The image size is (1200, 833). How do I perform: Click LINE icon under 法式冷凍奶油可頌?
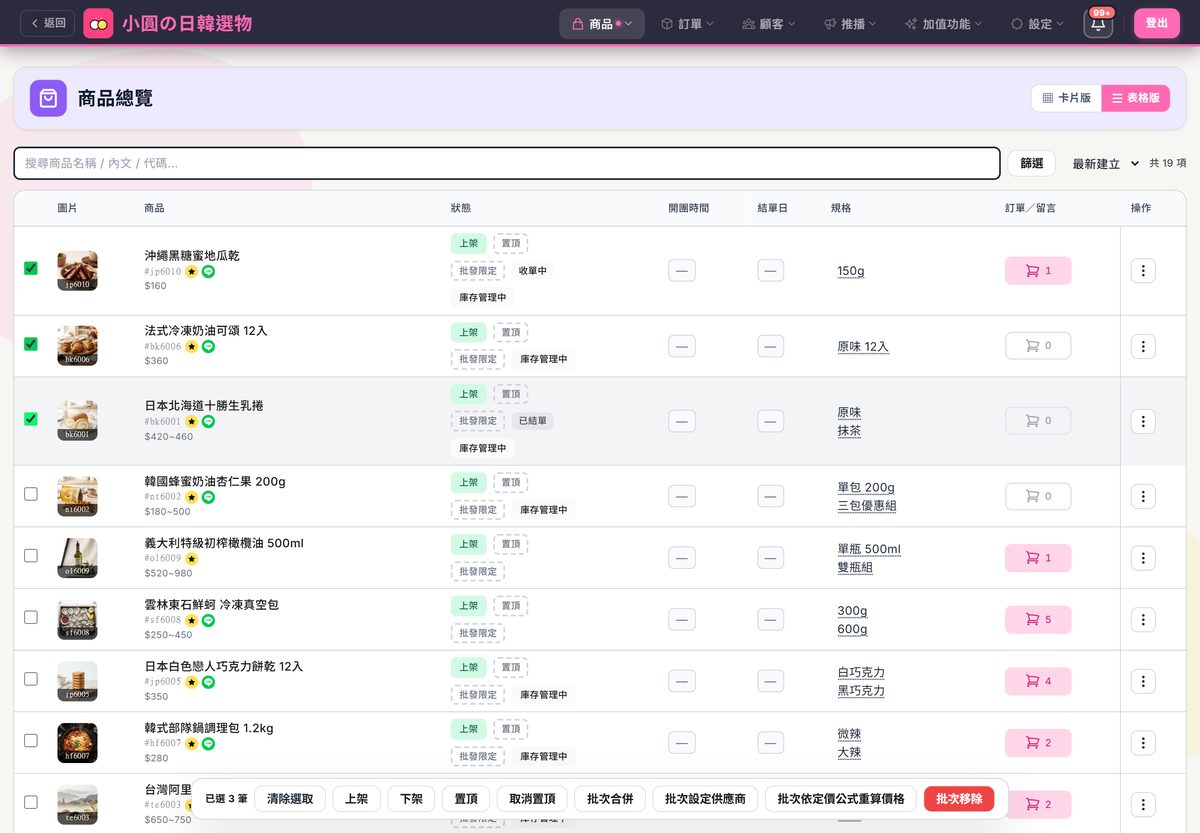[208, 347]
